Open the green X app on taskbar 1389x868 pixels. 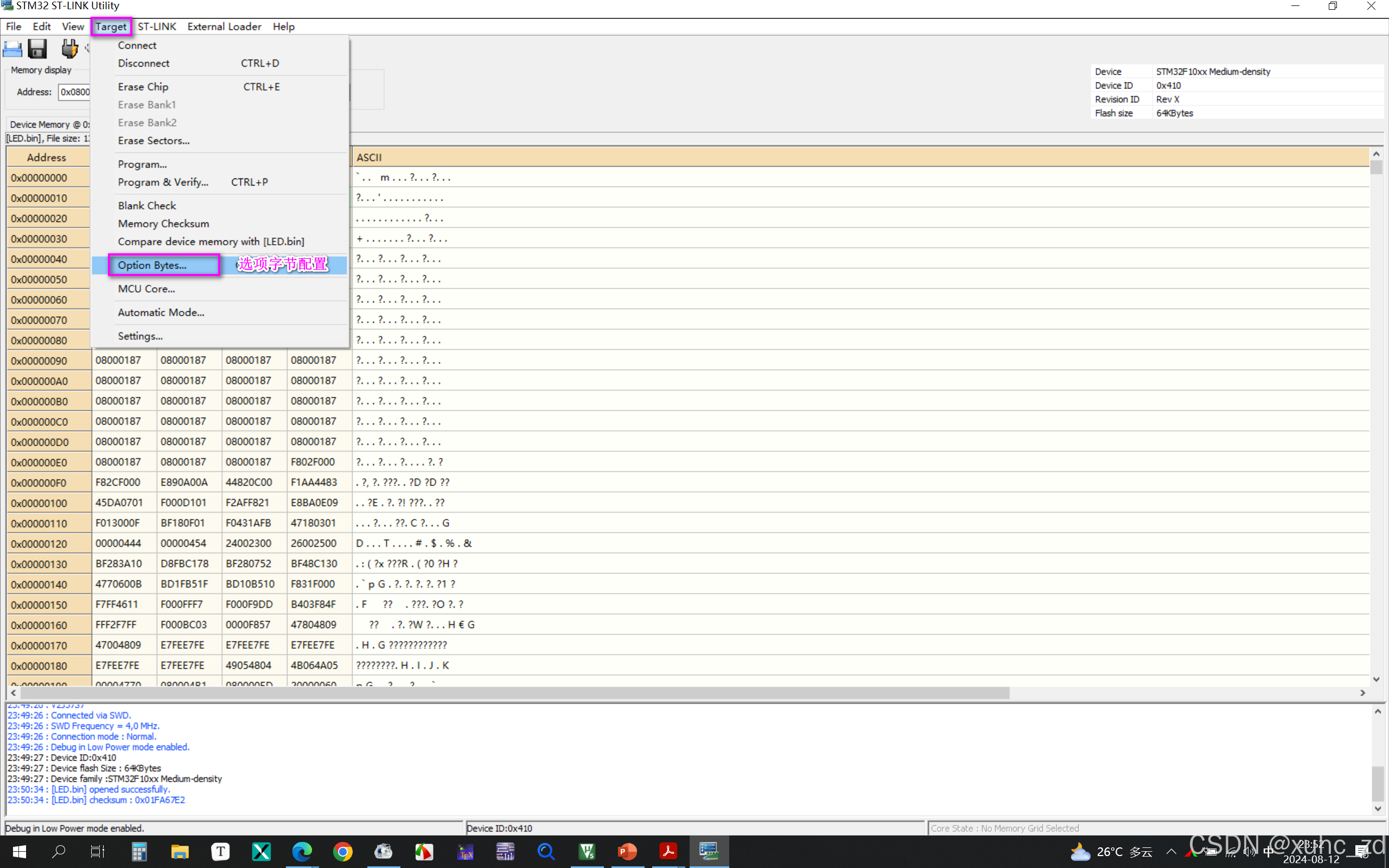261,852
